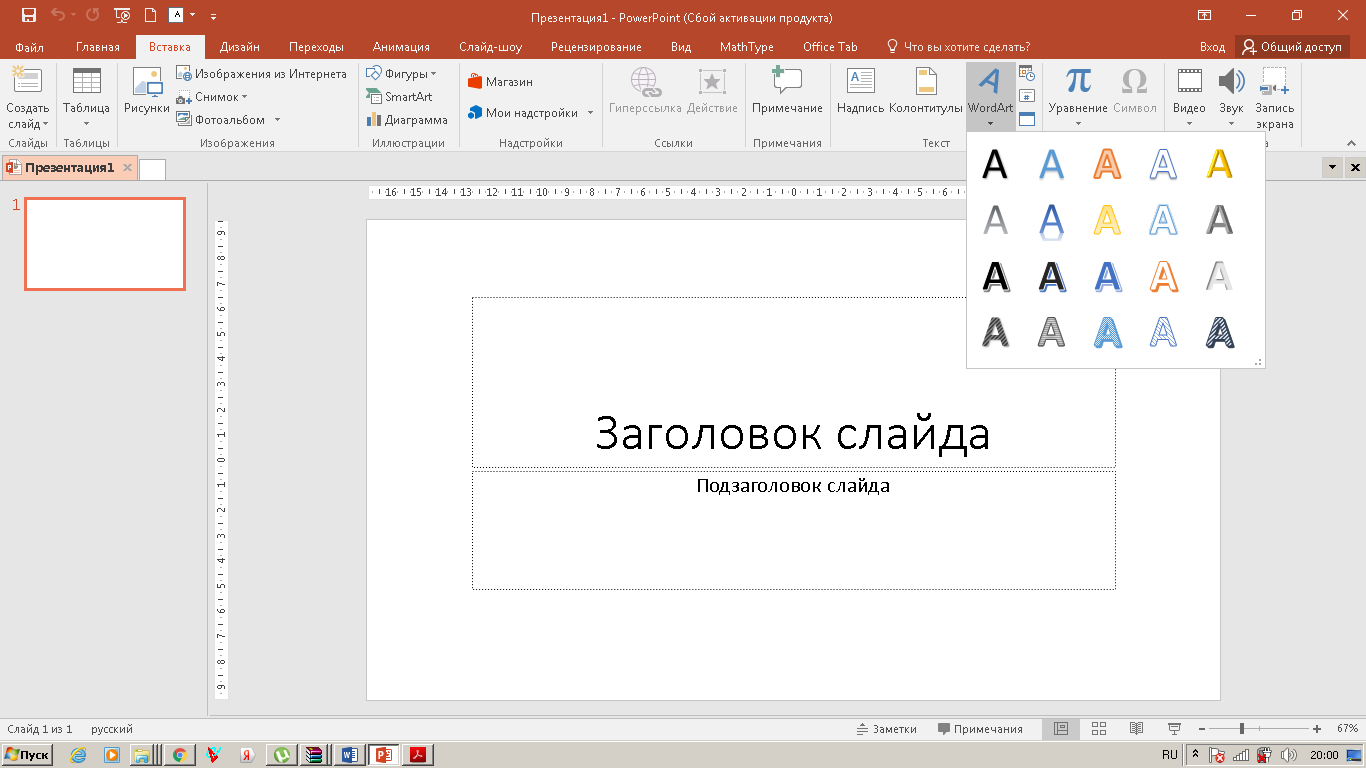Click the zoom slider handle
This screenshot has height=768, width=1366.
coord(1242,729)
